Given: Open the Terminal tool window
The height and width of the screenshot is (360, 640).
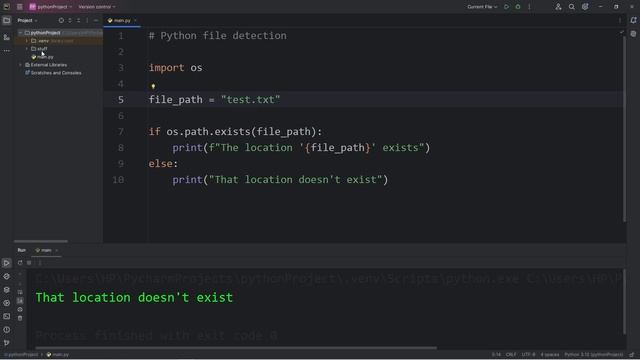Looking at the screenshot, I should pyautogui.click(x=7, y=316).
